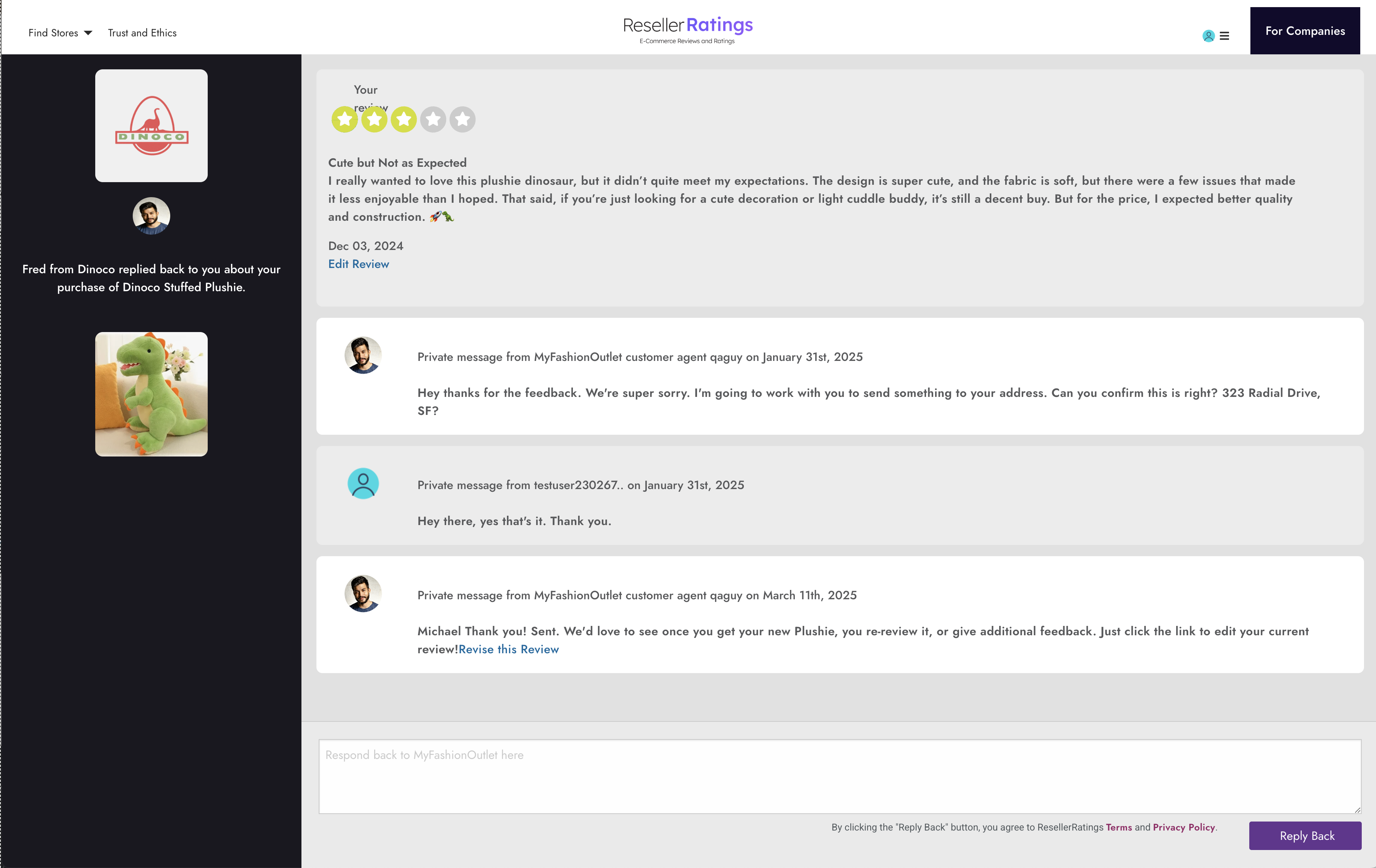Open the Find Stores dropdown
1376x868 pixels.
click(60, 33)
